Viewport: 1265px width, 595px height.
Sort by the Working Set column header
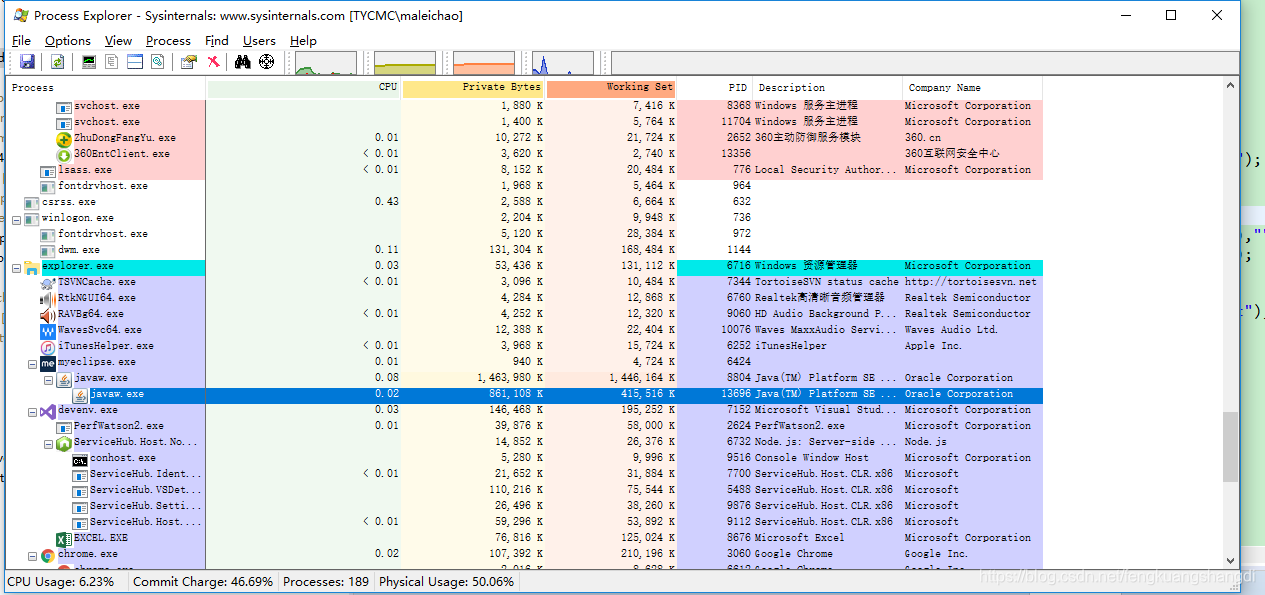coord(611,88)
